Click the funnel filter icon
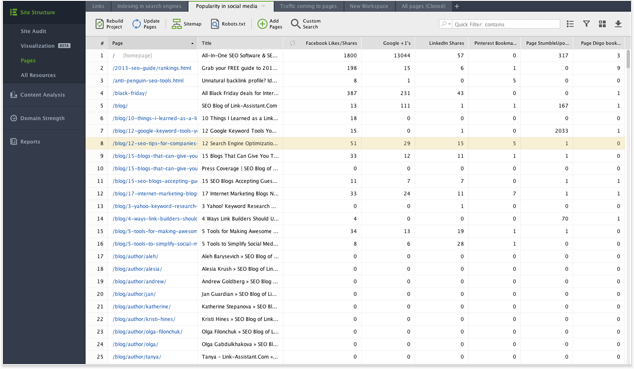 (x=586, y=24)
